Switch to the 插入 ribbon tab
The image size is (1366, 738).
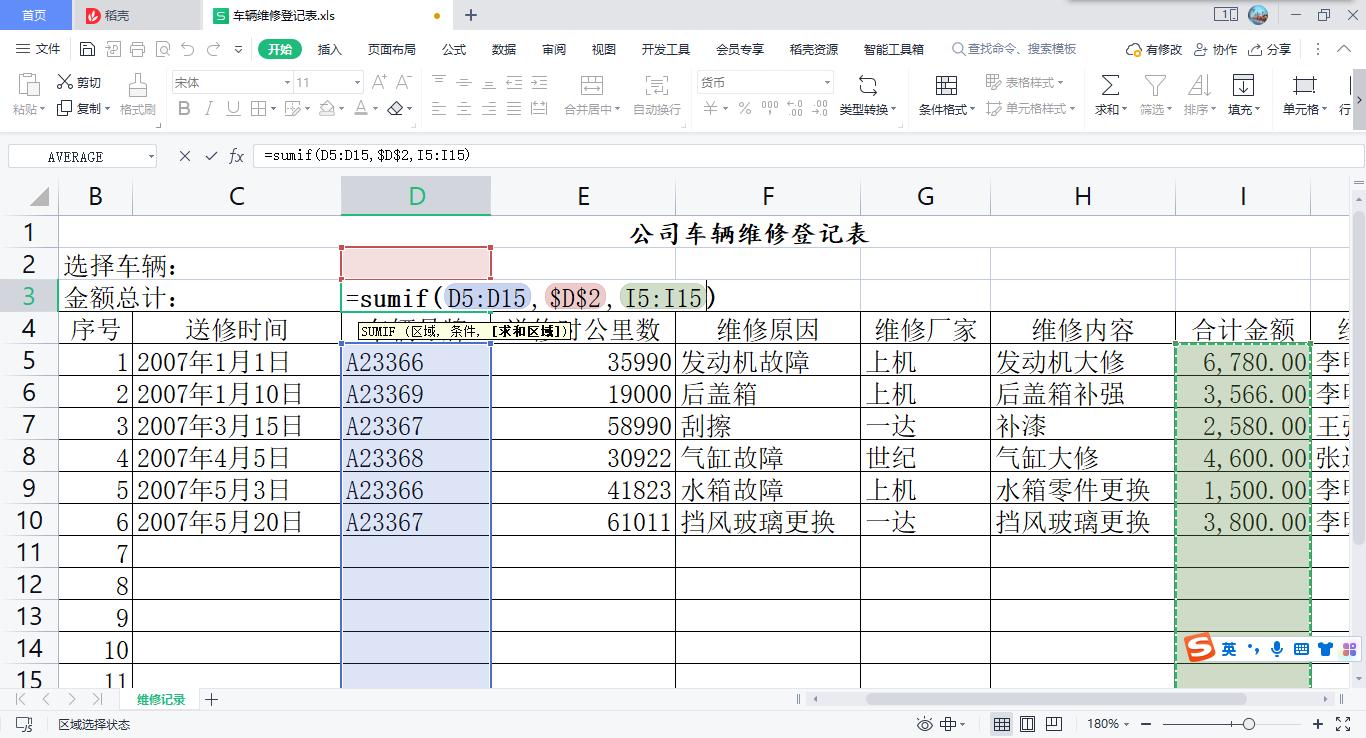330,48
